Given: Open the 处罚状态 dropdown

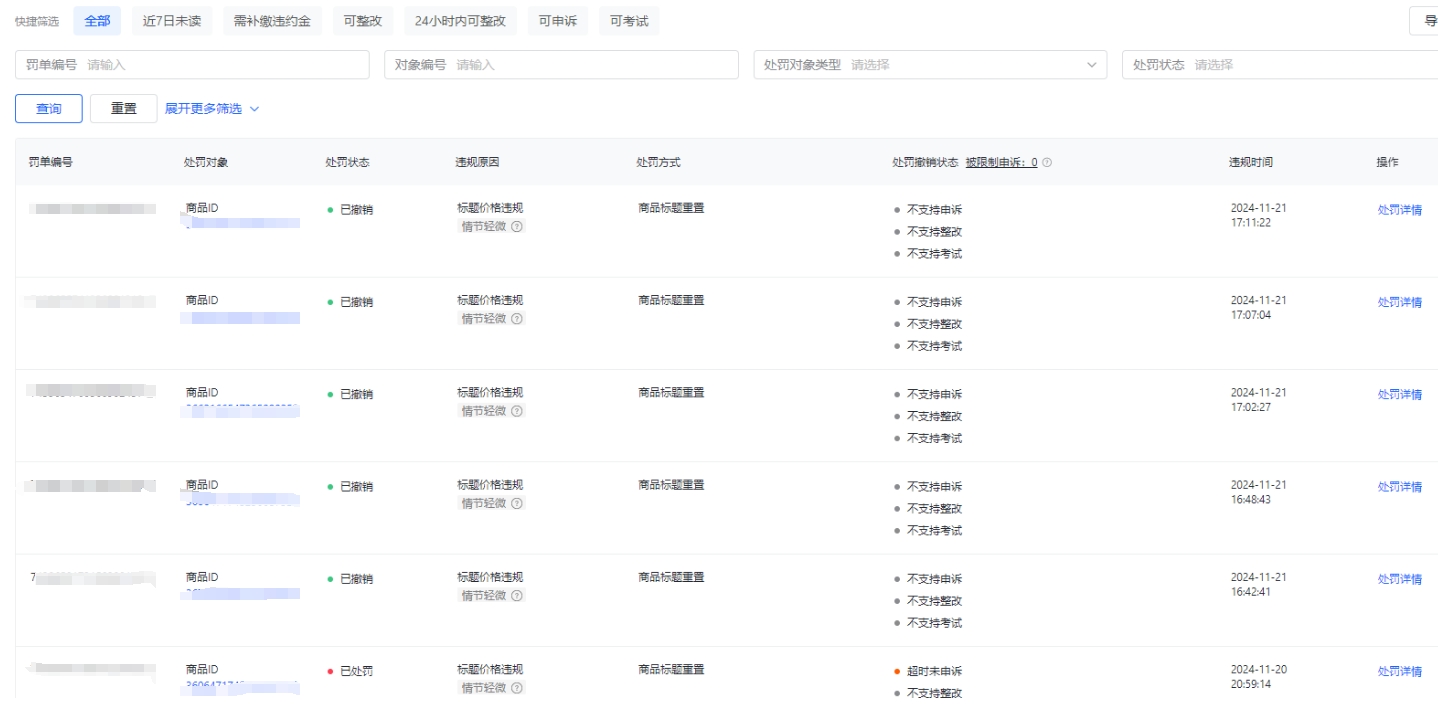Looking at the screenshot, I should click(1279, 65).
